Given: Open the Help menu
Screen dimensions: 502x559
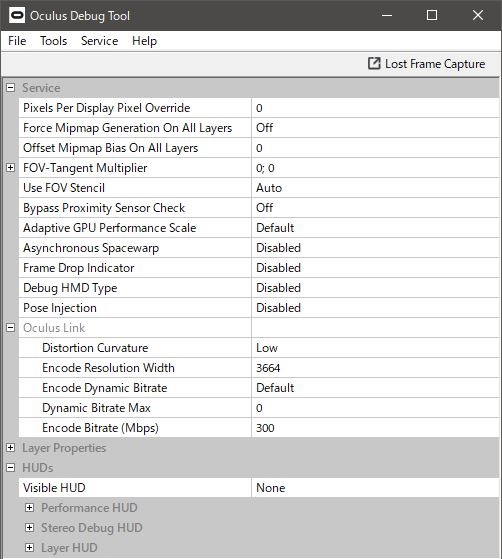Looking at the screenshot, I should [144, 41].
